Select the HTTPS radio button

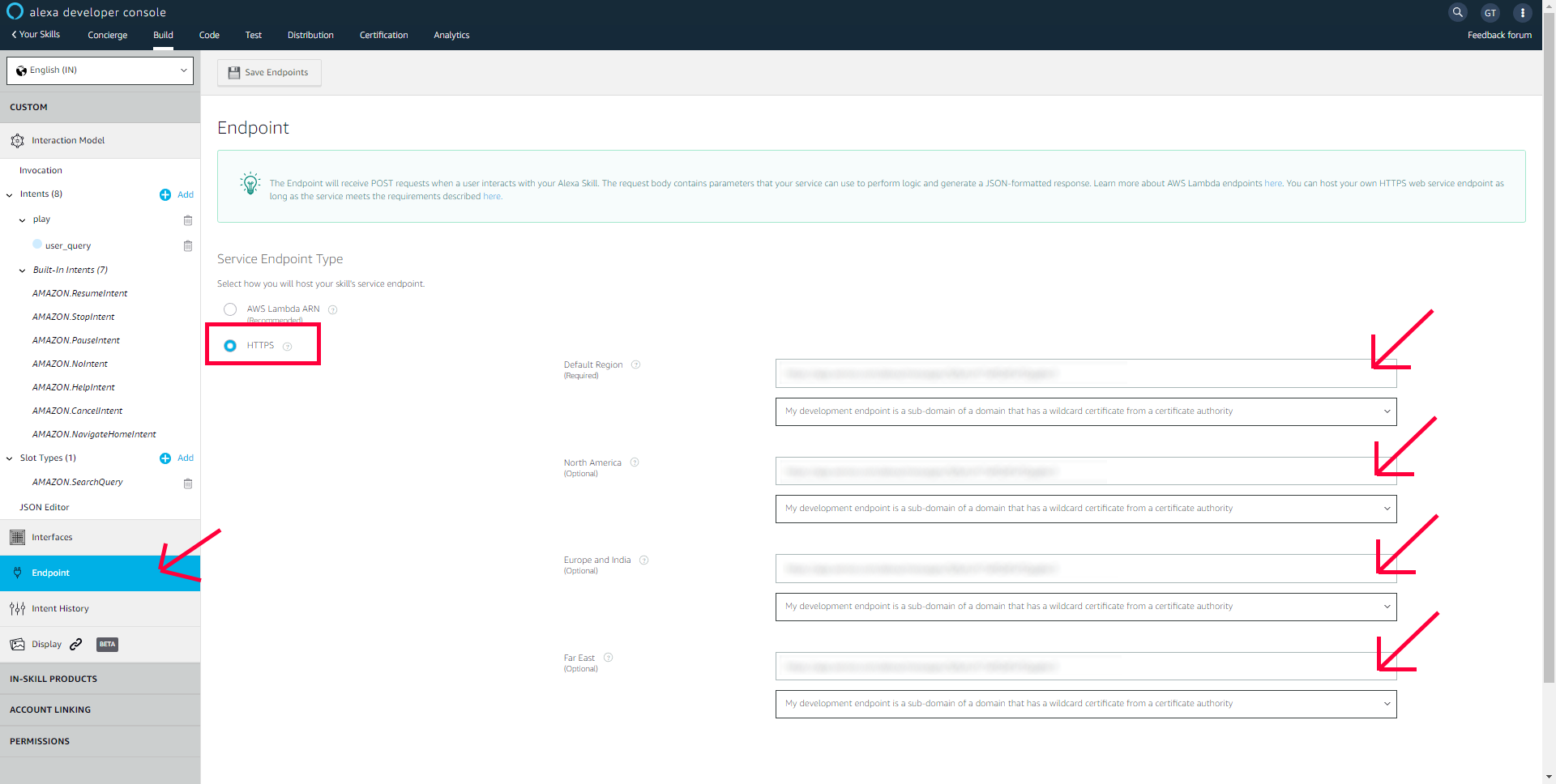point(230,346)
